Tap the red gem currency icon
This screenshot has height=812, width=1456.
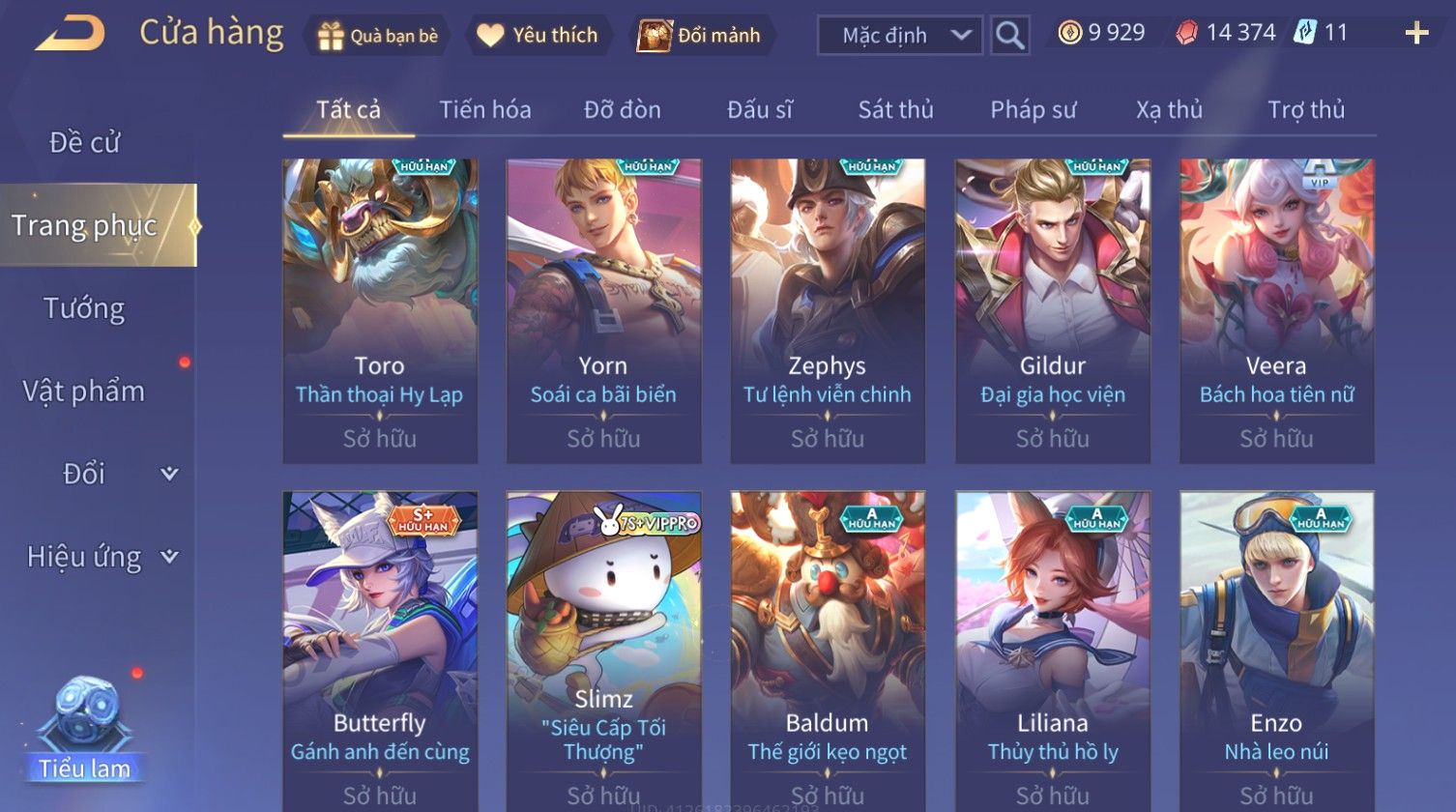(x=1186, y=34)
